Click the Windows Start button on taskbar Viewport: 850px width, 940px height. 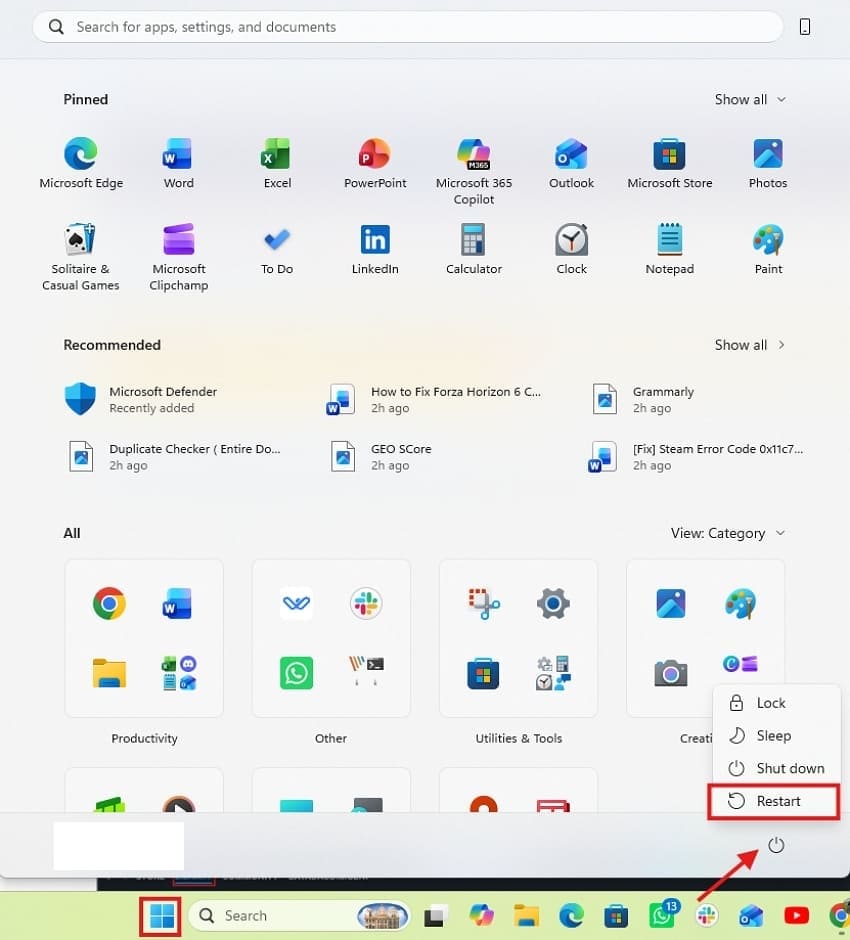(161, 915)
